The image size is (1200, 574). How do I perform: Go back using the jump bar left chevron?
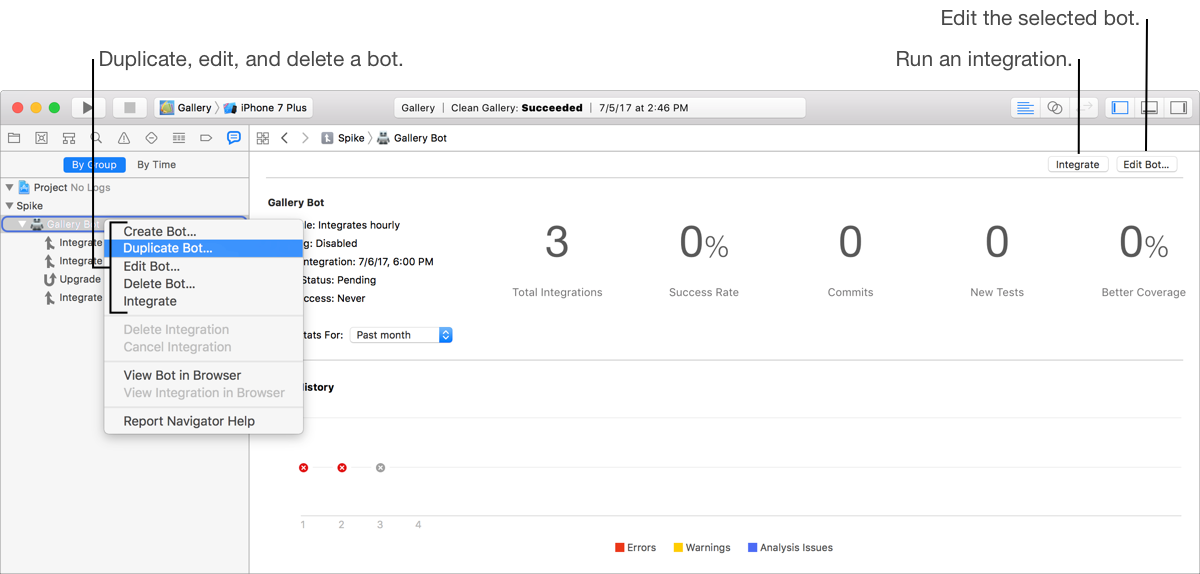coord(285,138)
